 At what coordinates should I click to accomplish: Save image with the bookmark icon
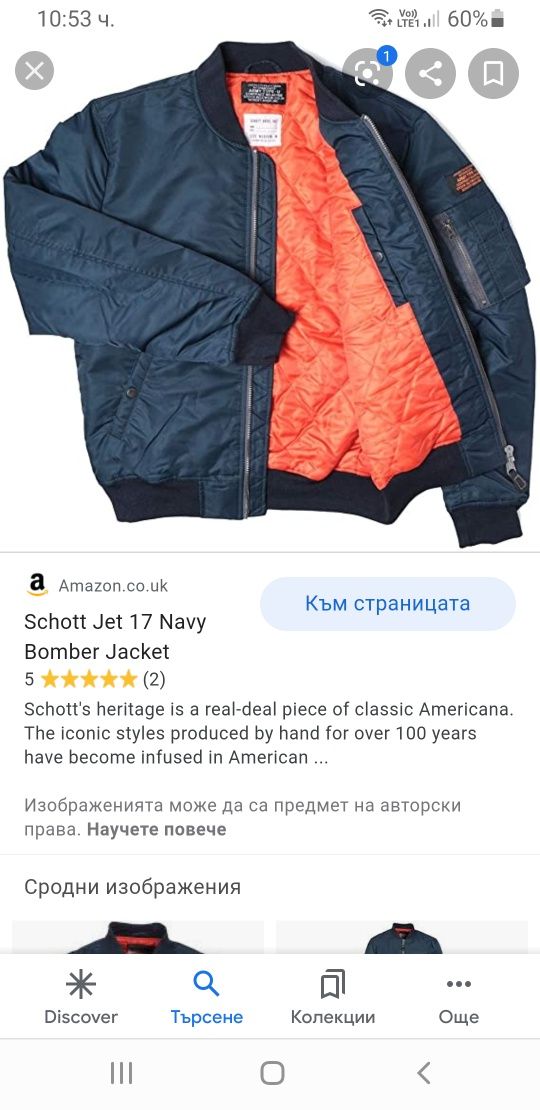[493, 73]
